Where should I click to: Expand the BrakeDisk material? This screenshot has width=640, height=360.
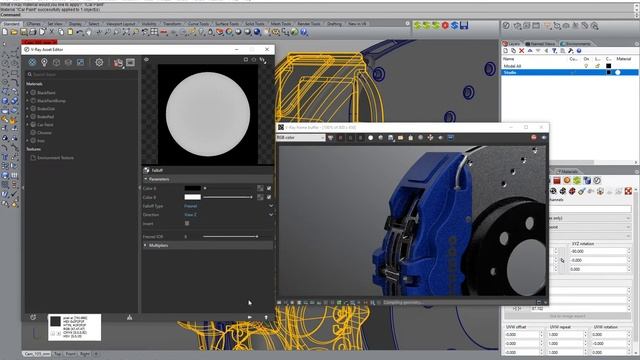(x=27, y=109)
